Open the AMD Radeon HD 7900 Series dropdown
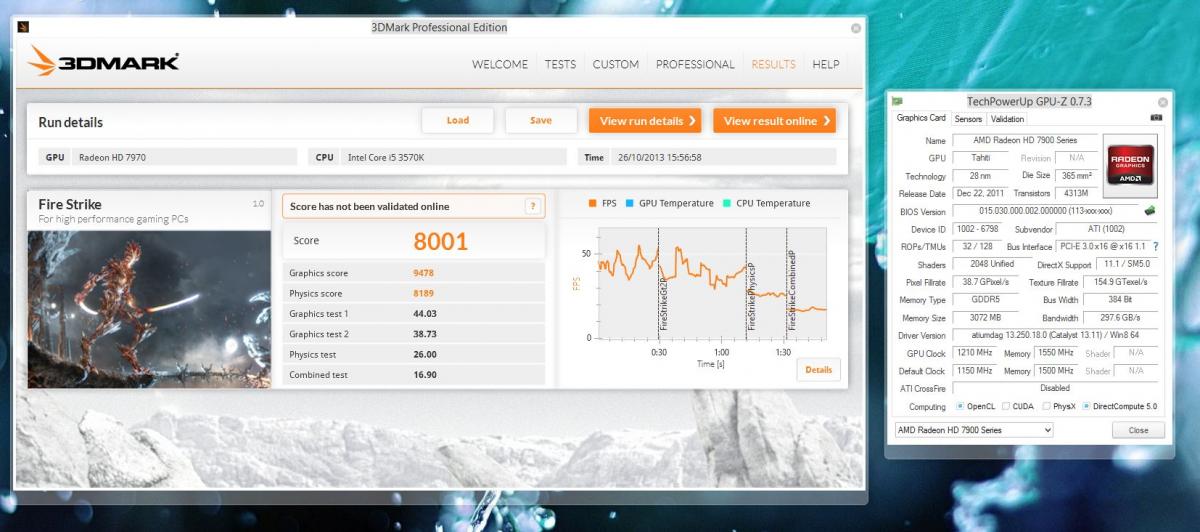The height and width of the screenshot is (532, 1200). [974, 430]
